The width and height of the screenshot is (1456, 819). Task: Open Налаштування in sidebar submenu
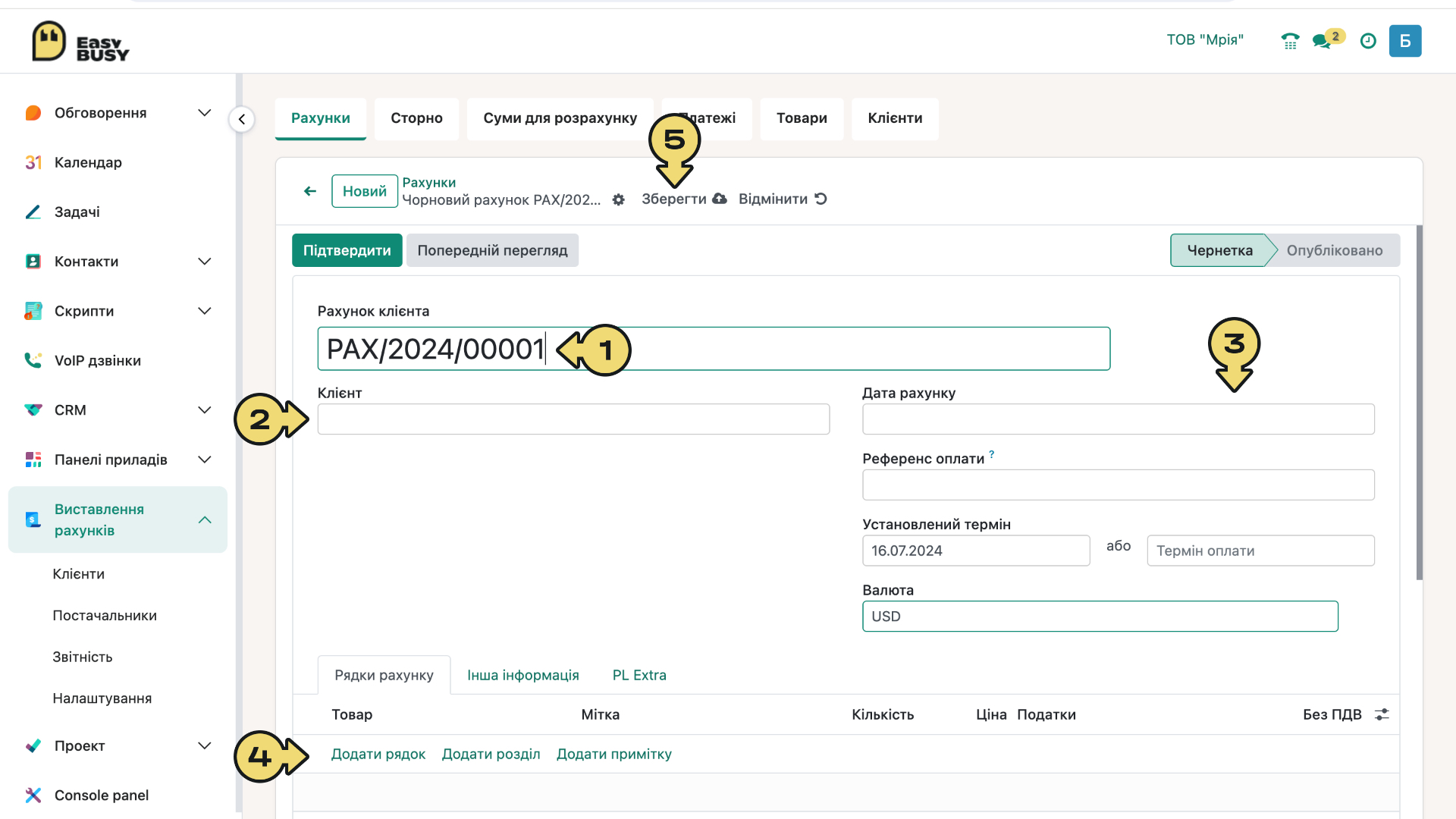[x=102, y=698]
